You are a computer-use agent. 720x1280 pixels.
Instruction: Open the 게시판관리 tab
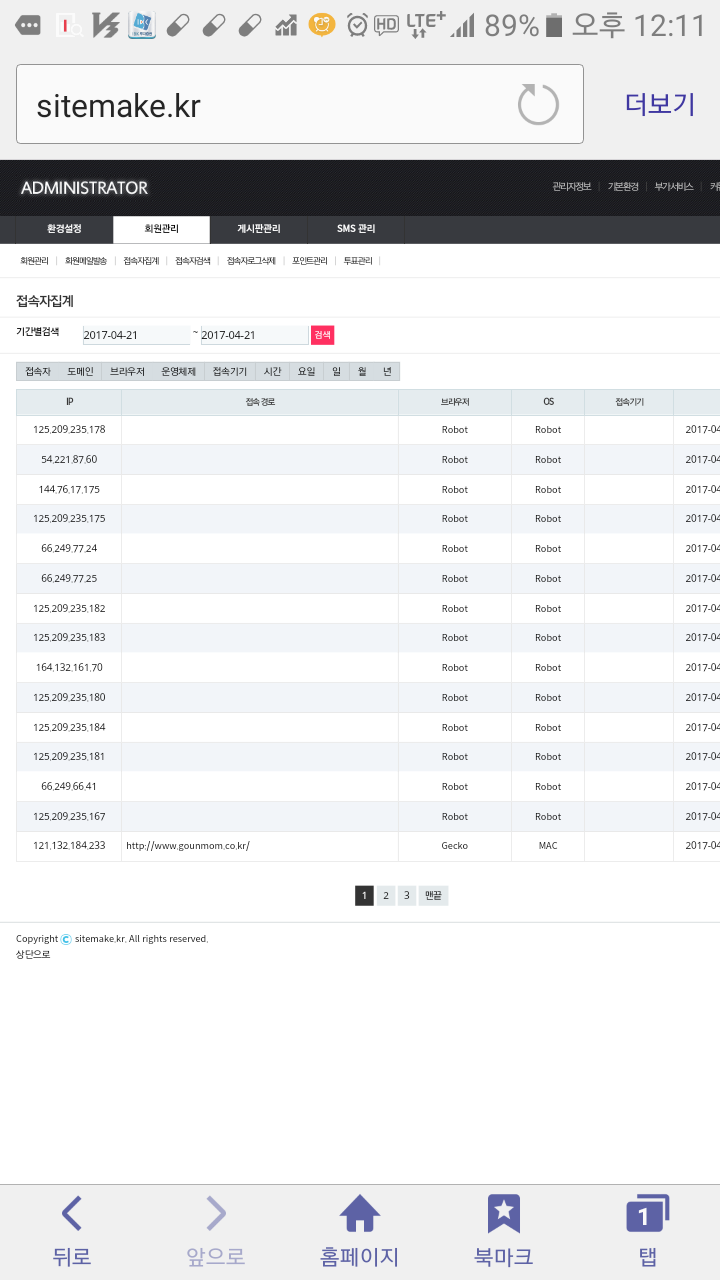258,229
